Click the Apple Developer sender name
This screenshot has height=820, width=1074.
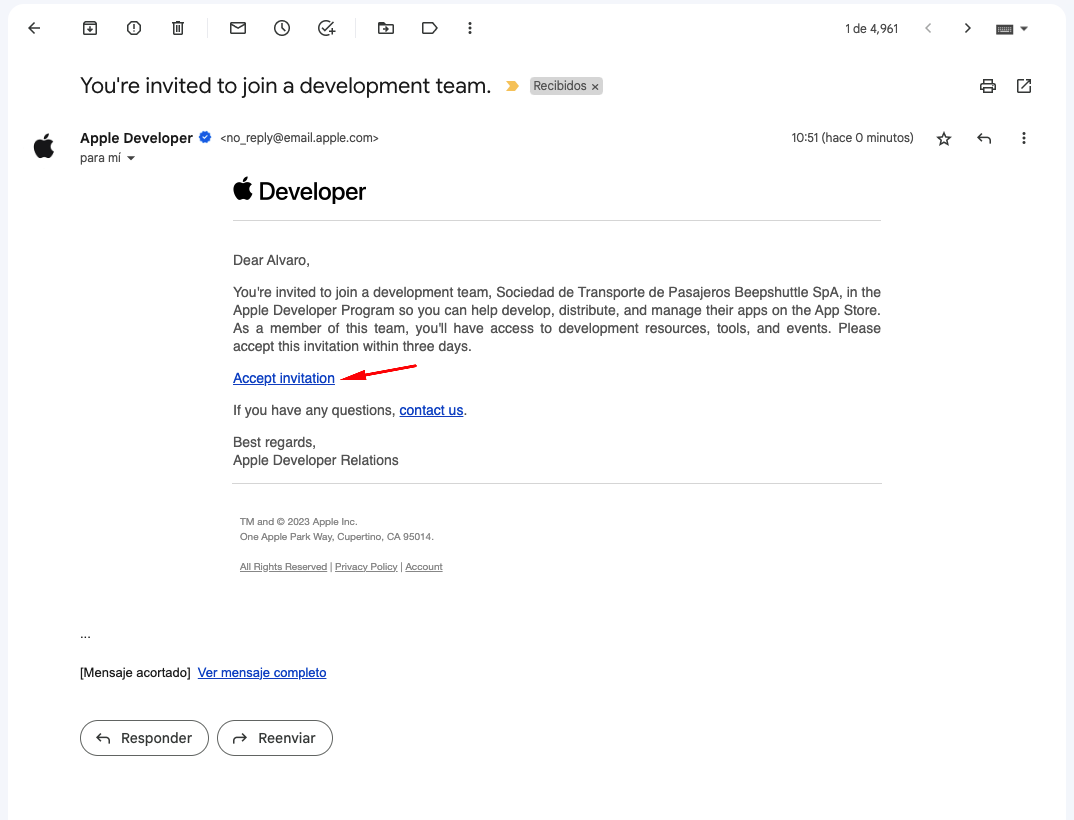(136, 138)
